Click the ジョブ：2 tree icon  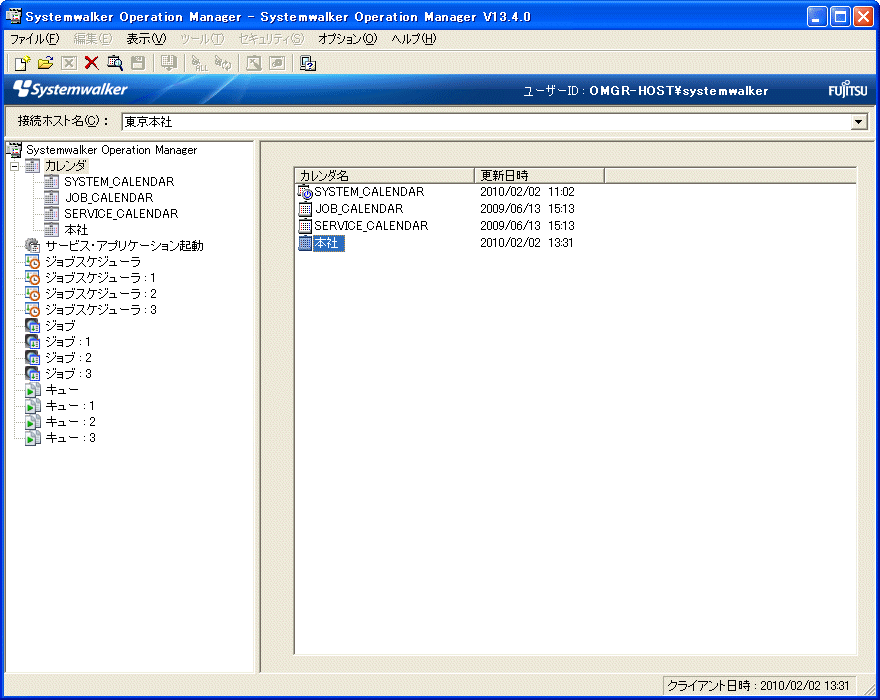[33, 358]
